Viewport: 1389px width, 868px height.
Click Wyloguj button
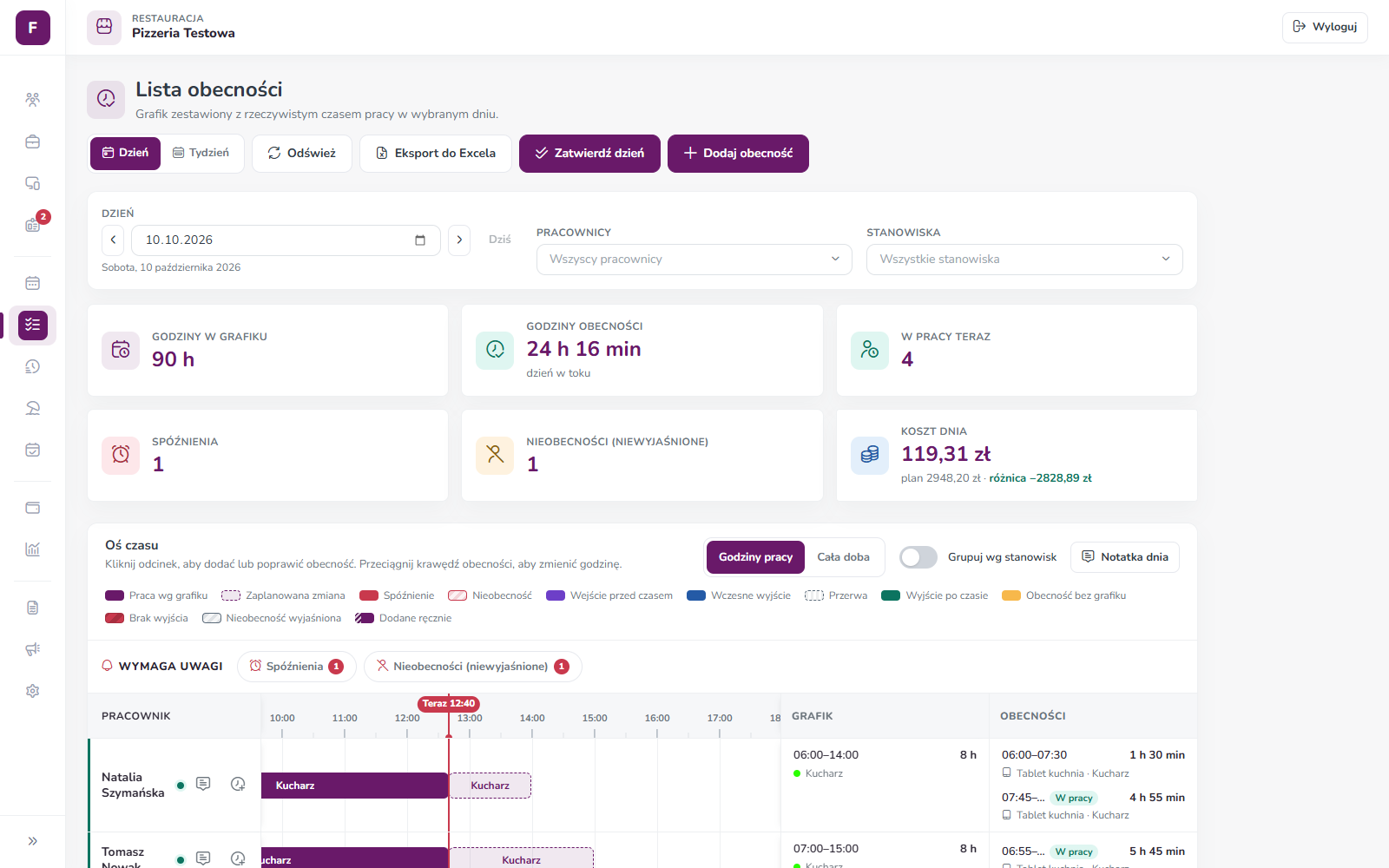(x=1325, y=27)
